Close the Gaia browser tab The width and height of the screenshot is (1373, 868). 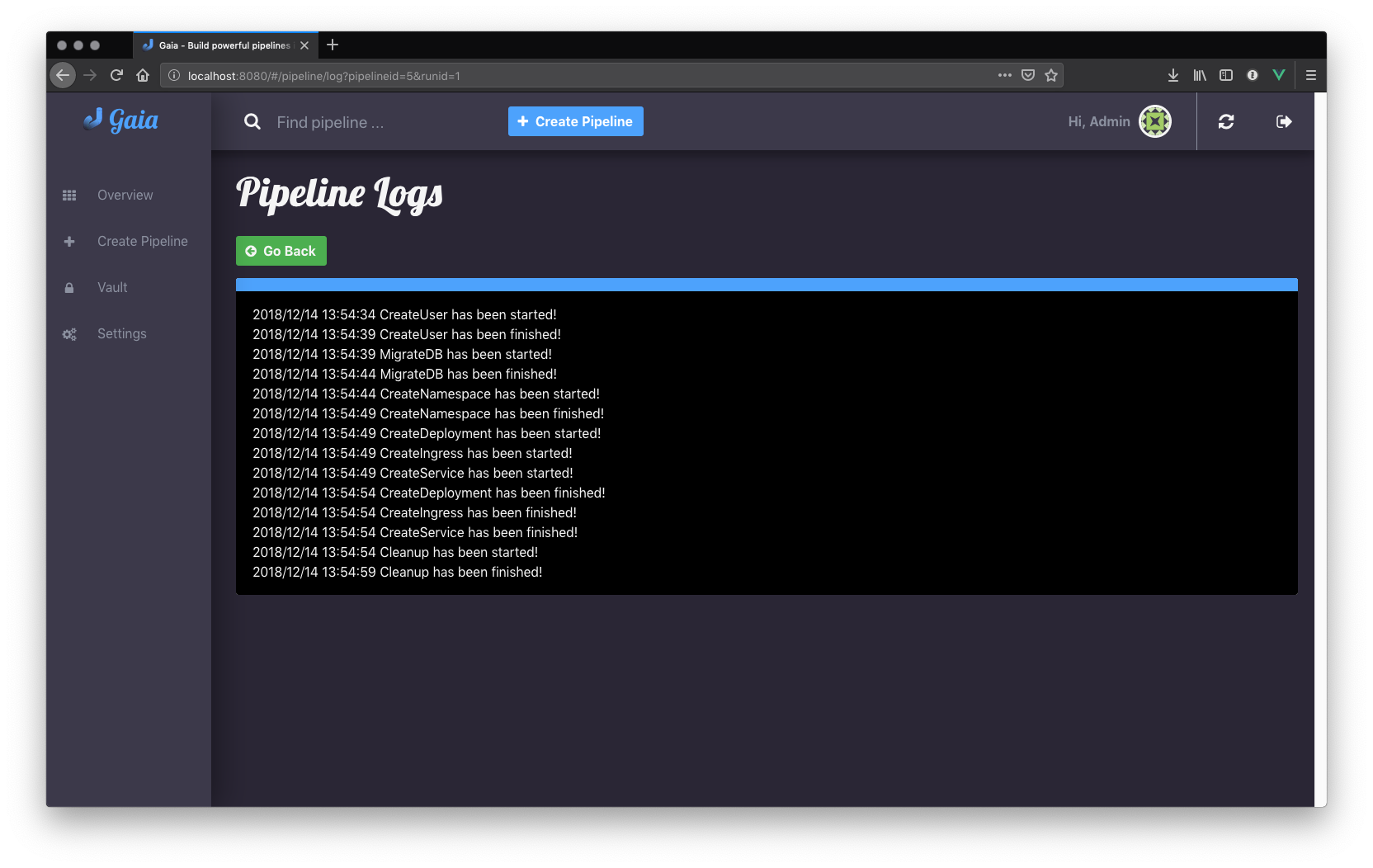click(304, 45)
